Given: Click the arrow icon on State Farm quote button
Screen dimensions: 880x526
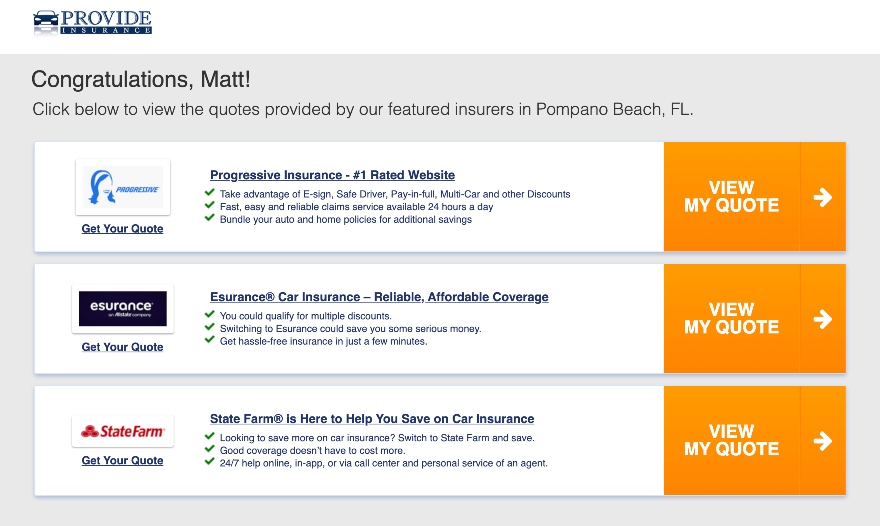Looking at the screenshot, I should point(823,441).
